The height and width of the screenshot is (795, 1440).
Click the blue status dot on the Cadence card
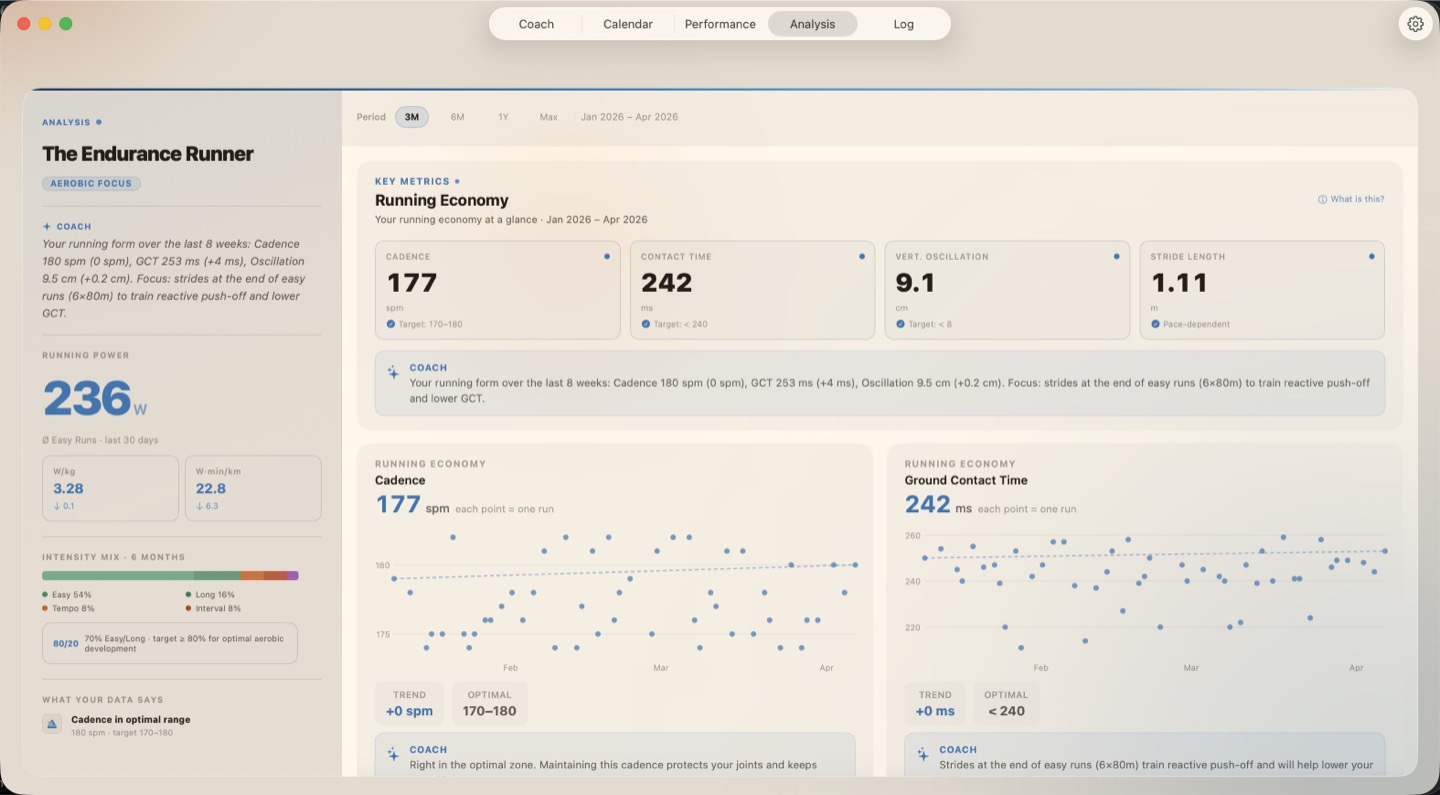click(x=607, y=256)
